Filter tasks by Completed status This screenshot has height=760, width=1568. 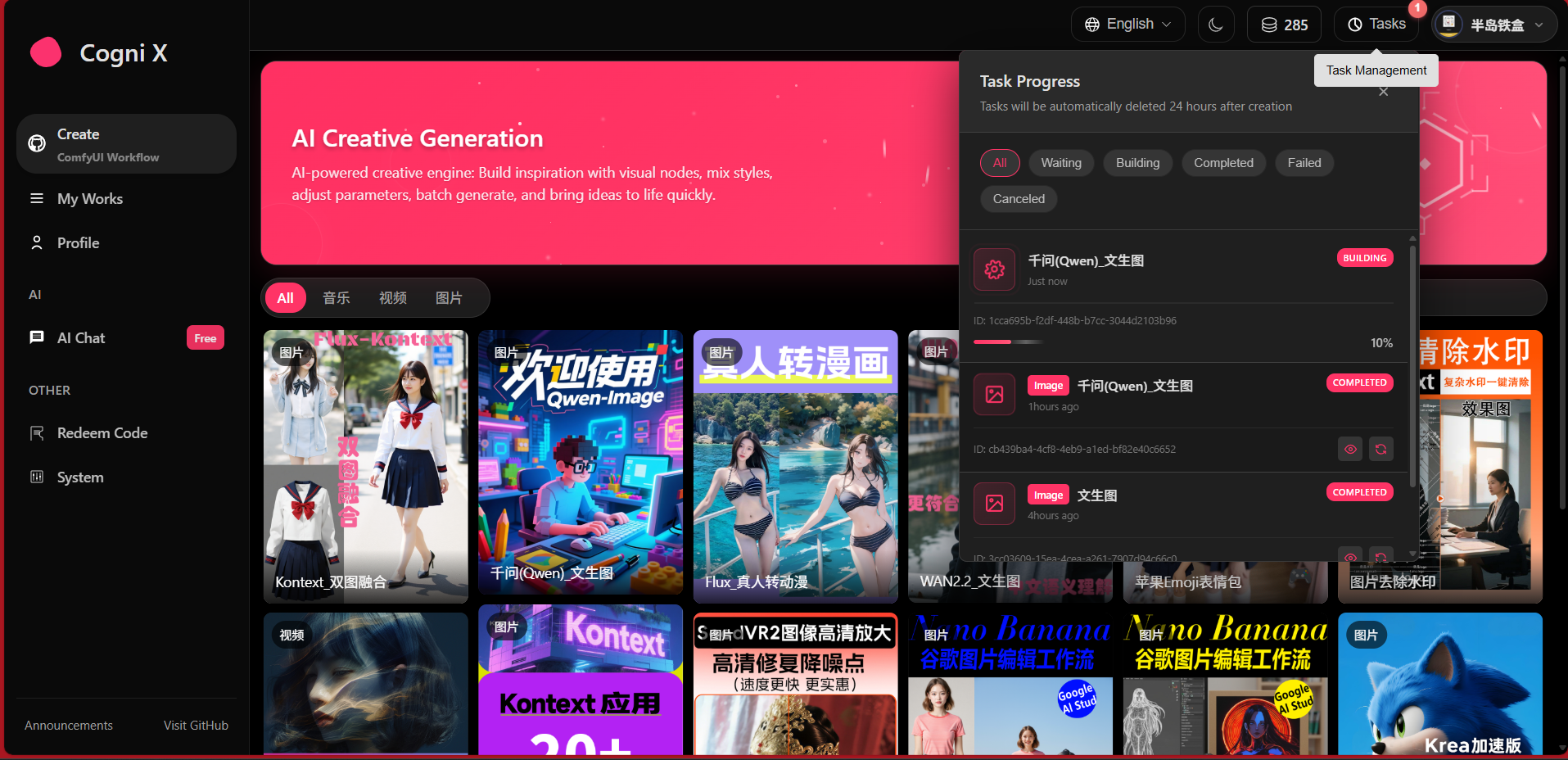coord(1223,163)
